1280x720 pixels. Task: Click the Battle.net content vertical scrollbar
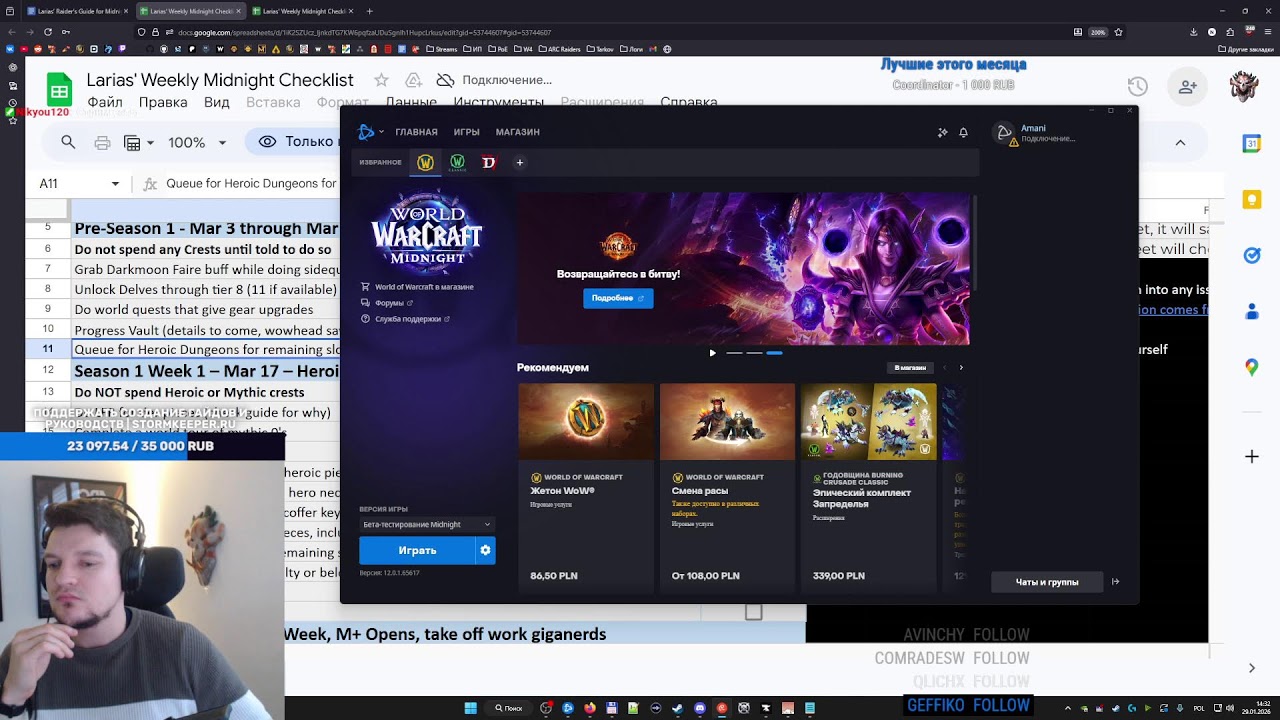point(974,245)
